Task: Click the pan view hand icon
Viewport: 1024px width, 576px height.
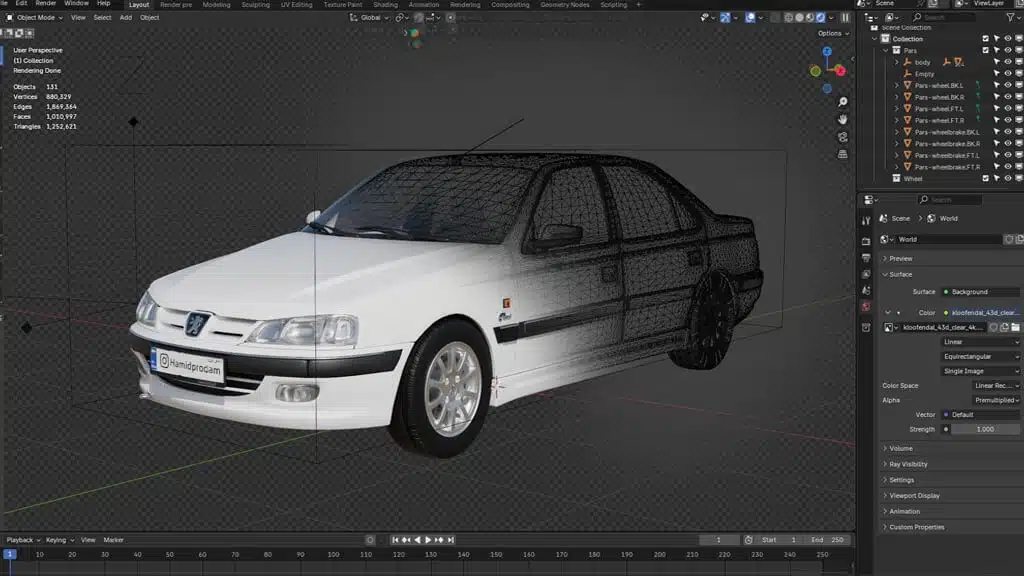Action: coord(842,120)
